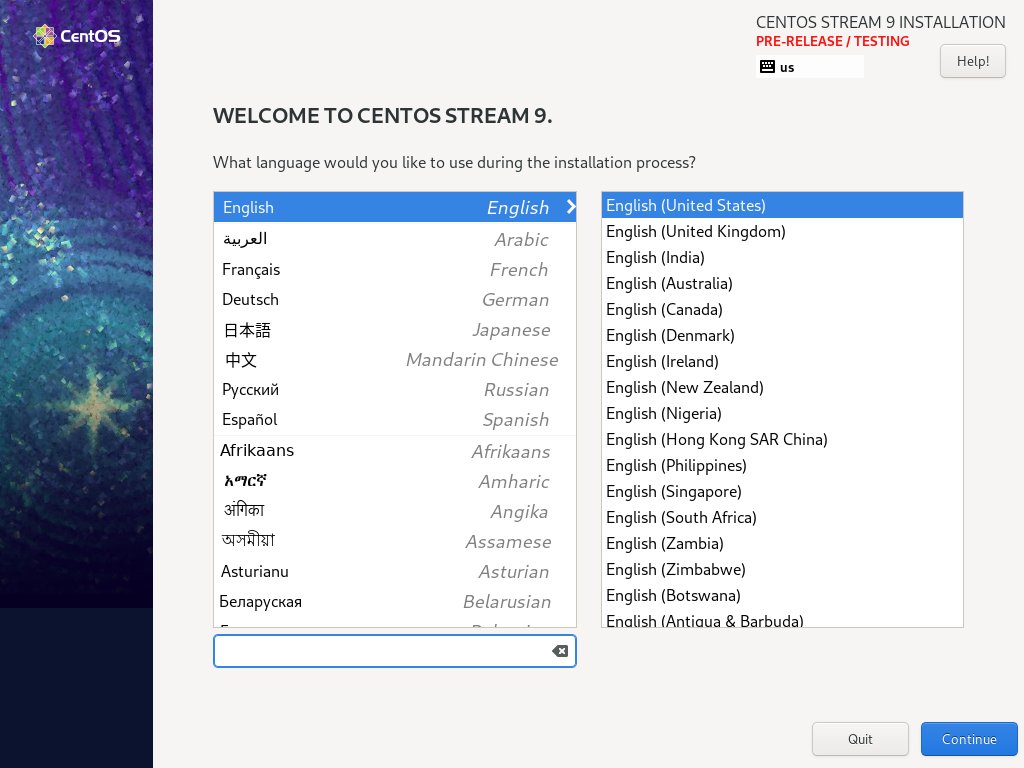
Task: Pick English (Singapore) locale
Action: pyautogui.click(x=782, y=491)
